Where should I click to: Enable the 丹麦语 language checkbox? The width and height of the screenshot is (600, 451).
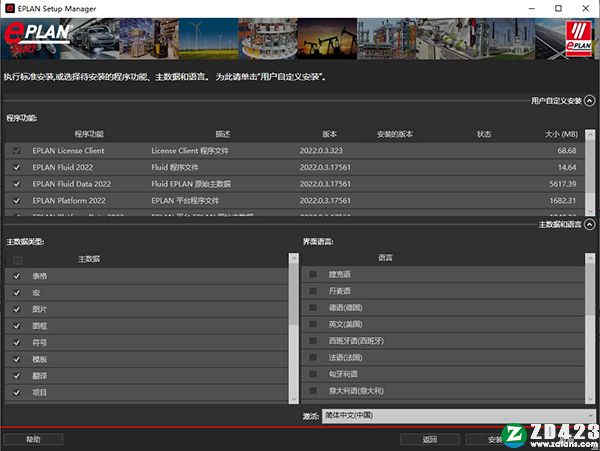[313, 291]
